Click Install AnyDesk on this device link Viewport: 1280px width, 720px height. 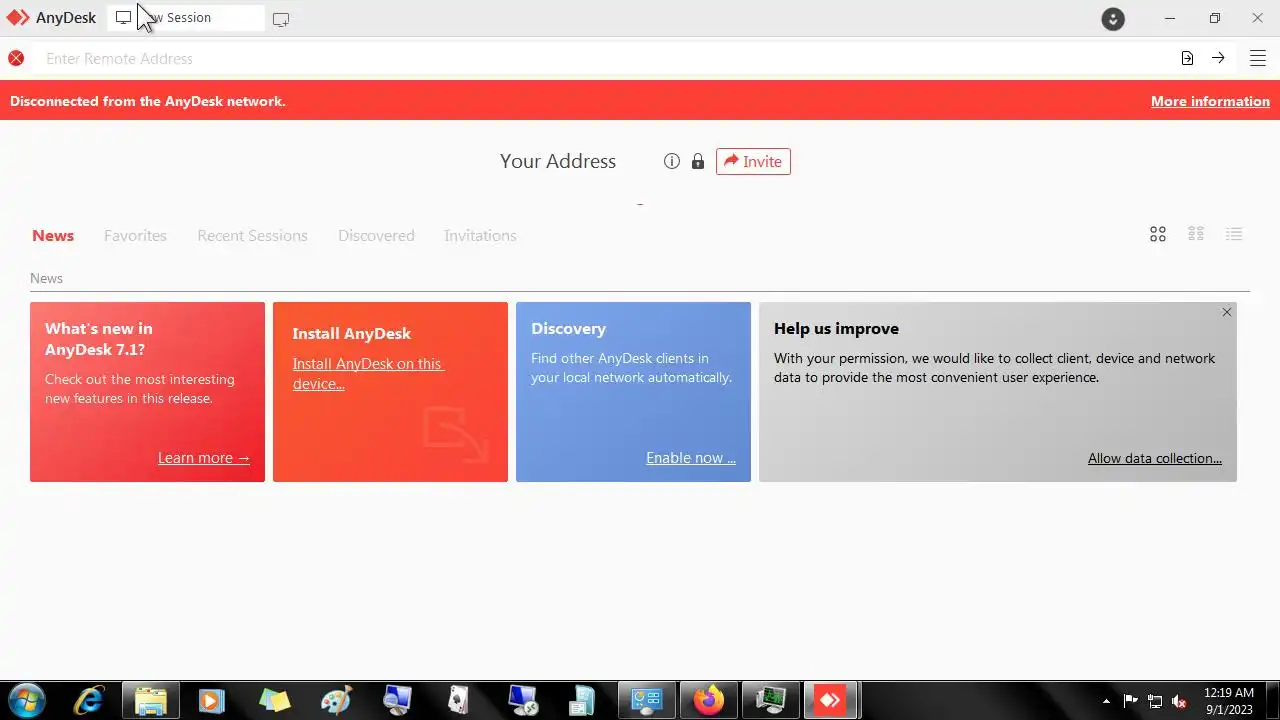click(x=368, y=373)
